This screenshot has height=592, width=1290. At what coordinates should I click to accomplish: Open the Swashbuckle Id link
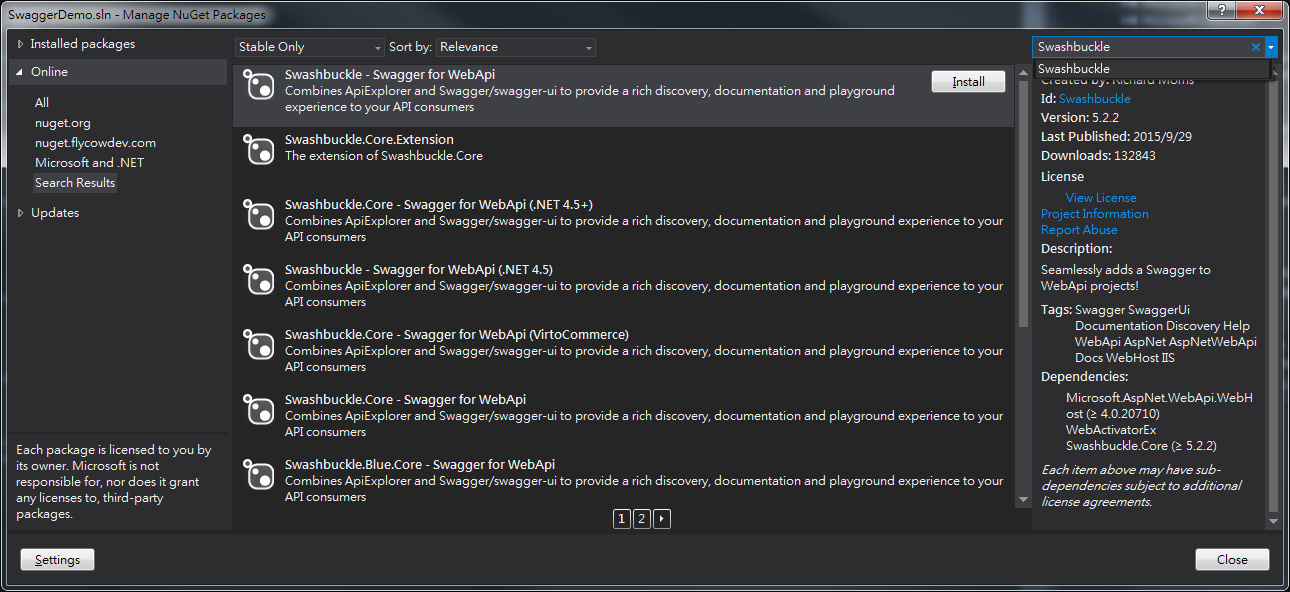click(1094, 99)
